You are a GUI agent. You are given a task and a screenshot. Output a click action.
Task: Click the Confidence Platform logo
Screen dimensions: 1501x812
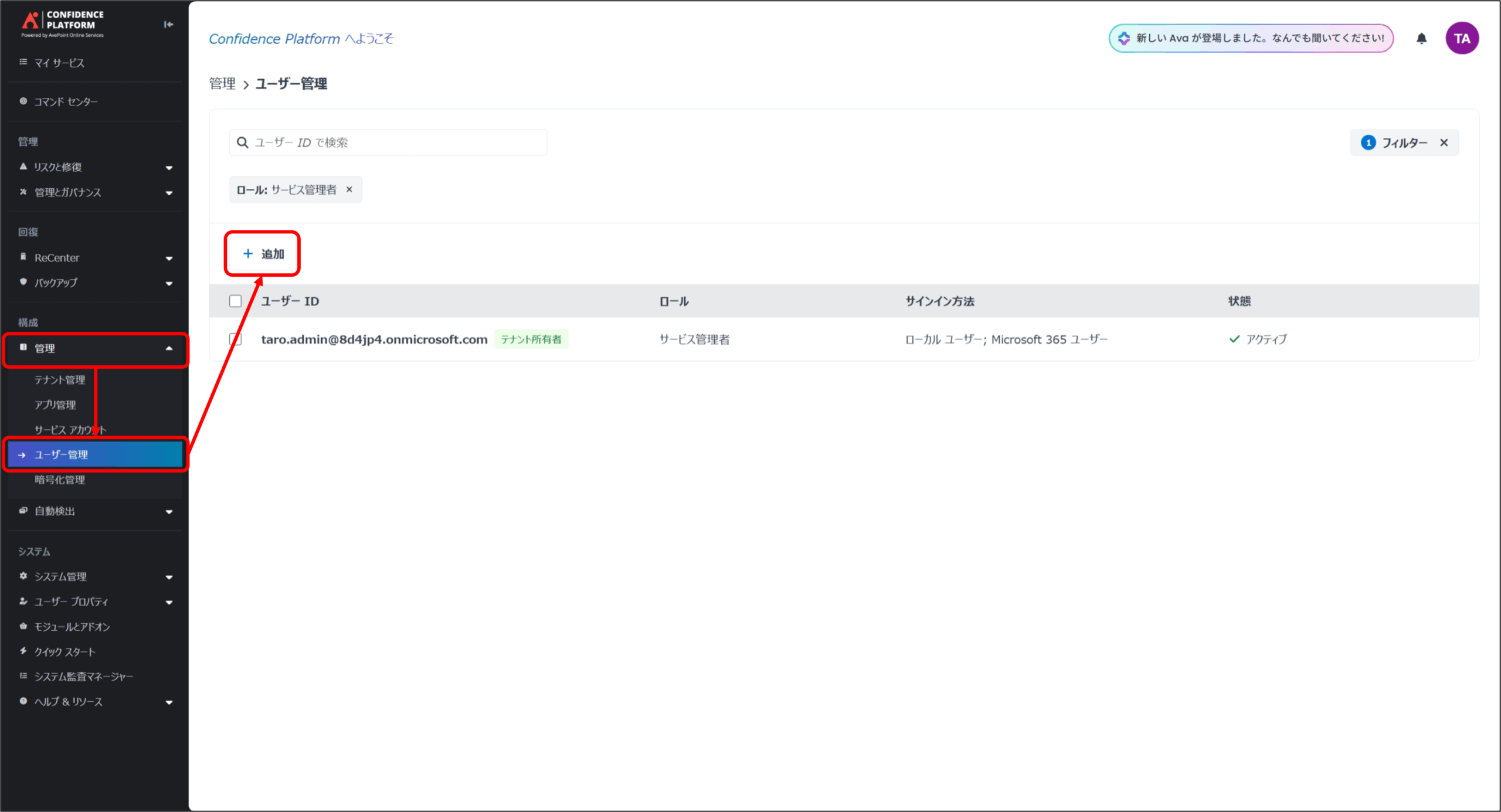pyautogui.click(x=63, y=23)
